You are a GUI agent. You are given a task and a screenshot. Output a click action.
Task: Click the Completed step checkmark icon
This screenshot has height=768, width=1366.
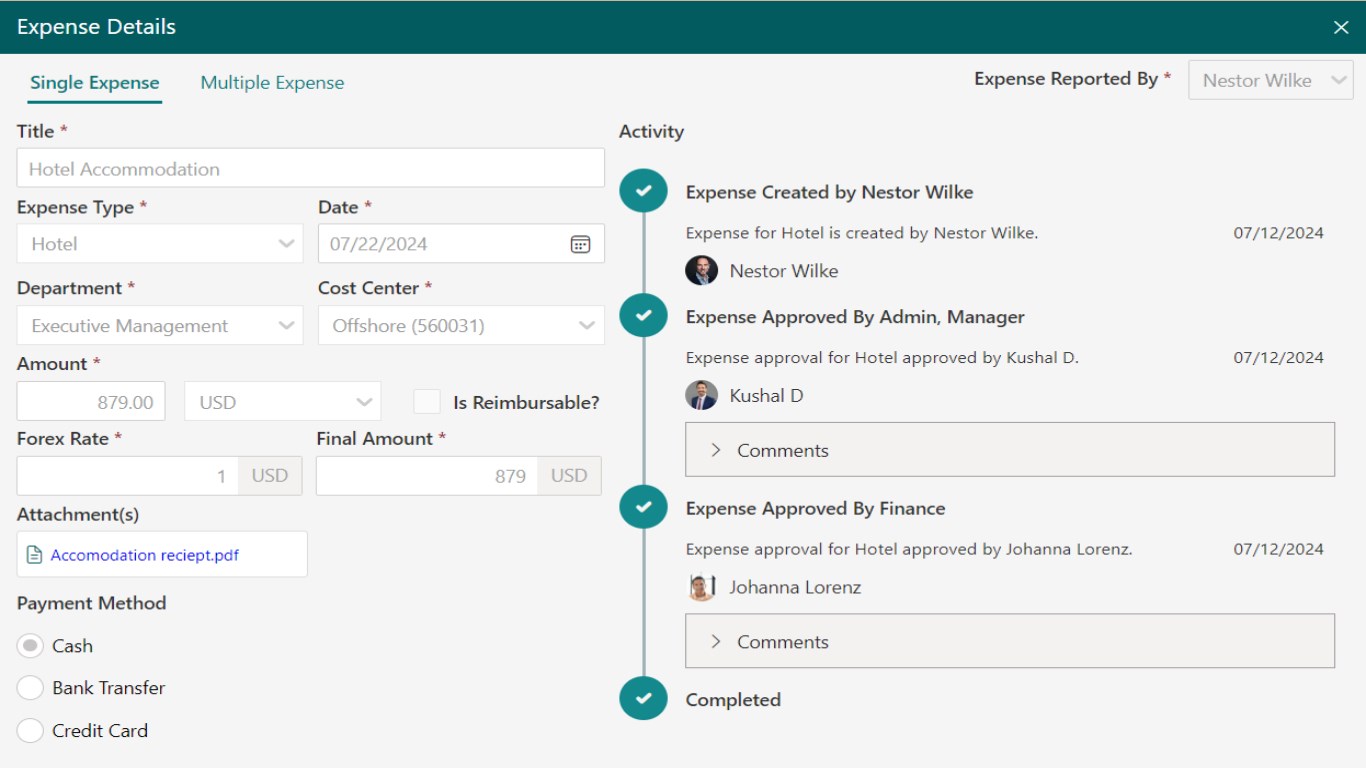[x=643, y=699]
